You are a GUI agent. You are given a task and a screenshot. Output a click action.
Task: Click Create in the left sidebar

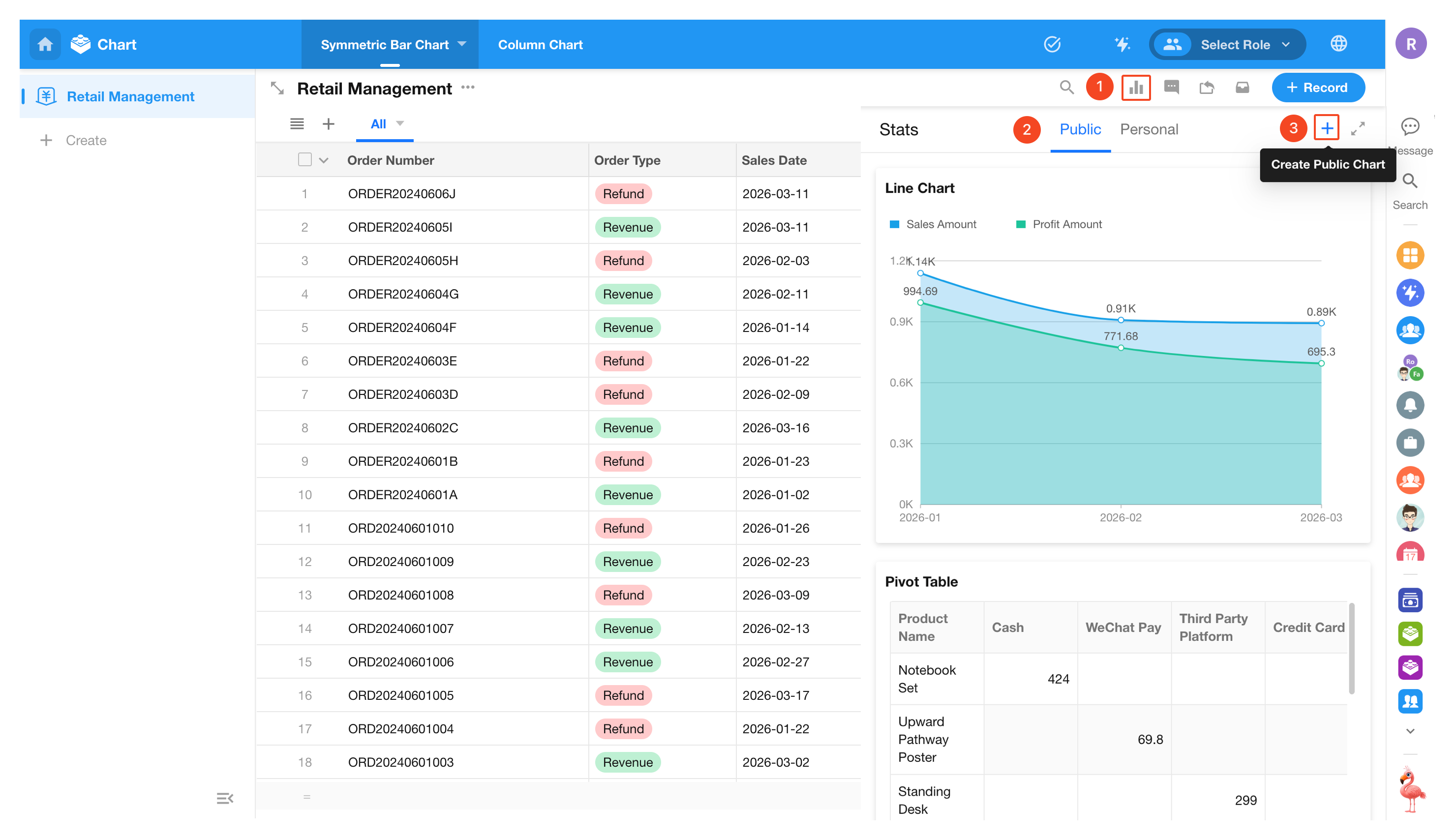pyautogui.click(x=86, y=140)
